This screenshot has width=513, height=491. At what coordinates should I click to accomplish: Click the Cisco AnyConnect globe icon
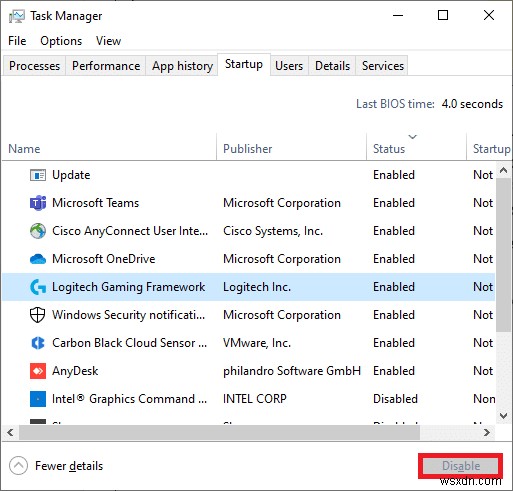[38, 231]
